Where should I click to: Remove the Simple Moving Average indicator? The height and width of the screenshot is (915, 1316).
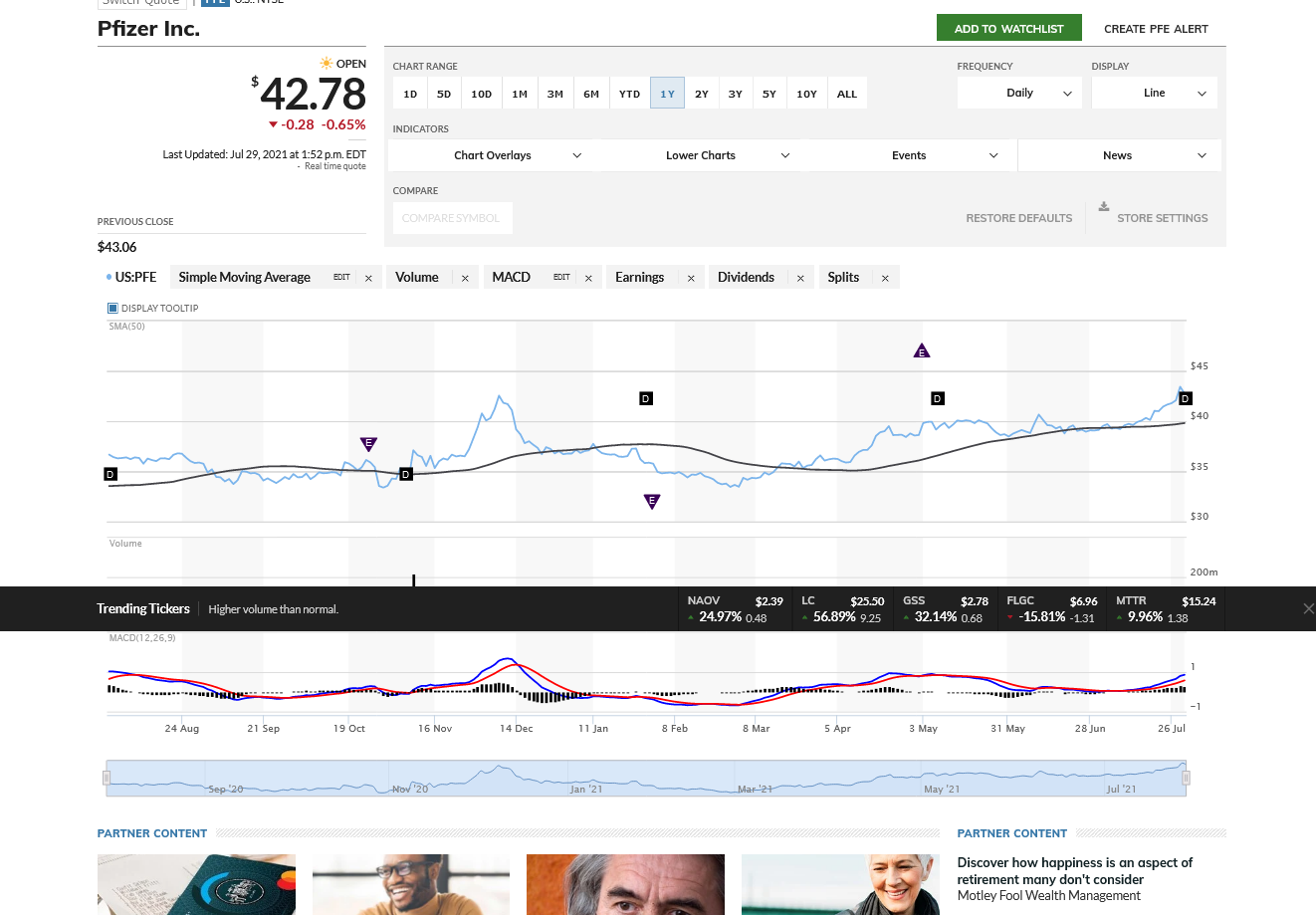[x=368, y=278]
